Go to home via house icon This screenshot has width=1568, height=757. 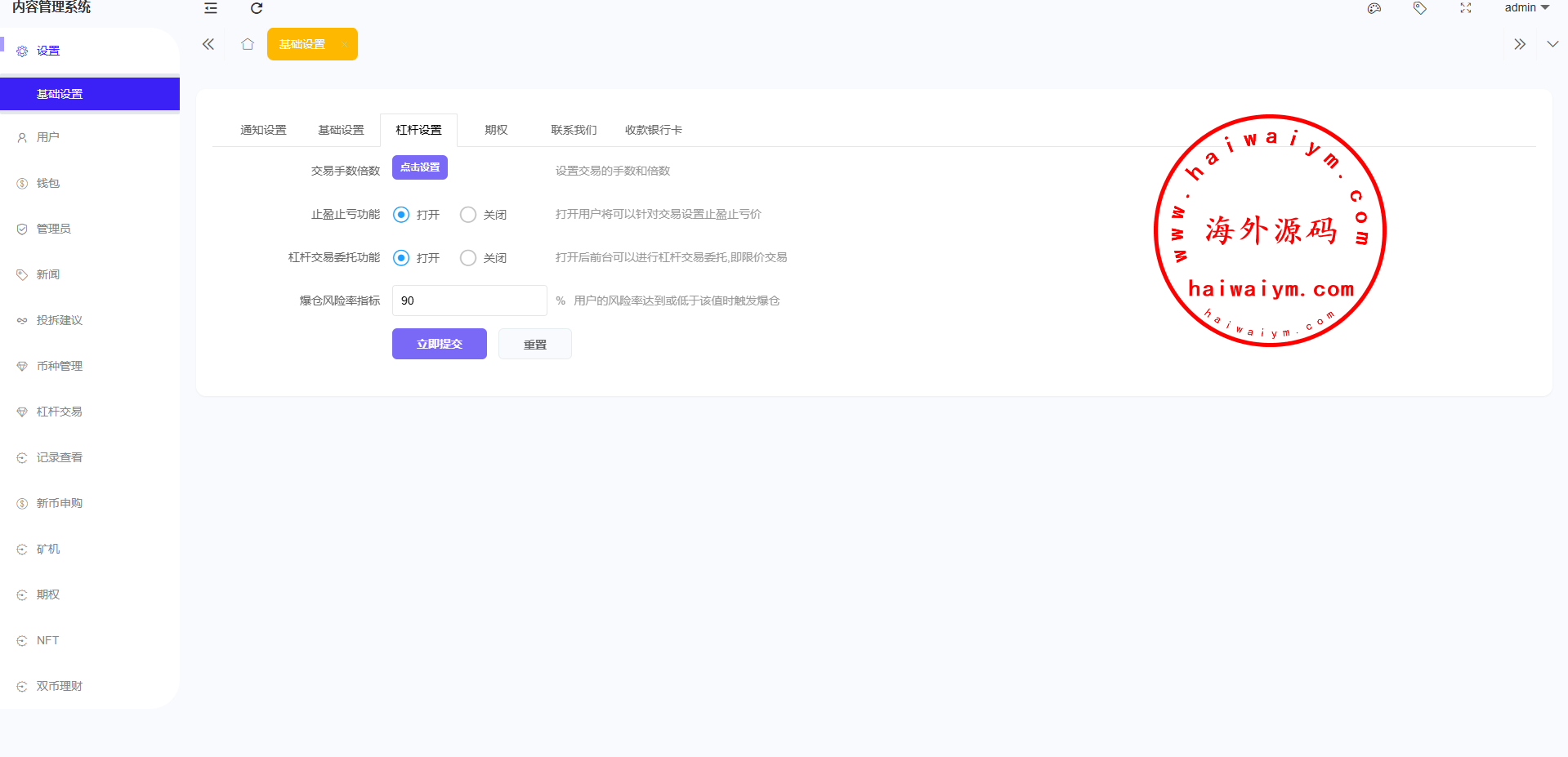click(248, 44)
